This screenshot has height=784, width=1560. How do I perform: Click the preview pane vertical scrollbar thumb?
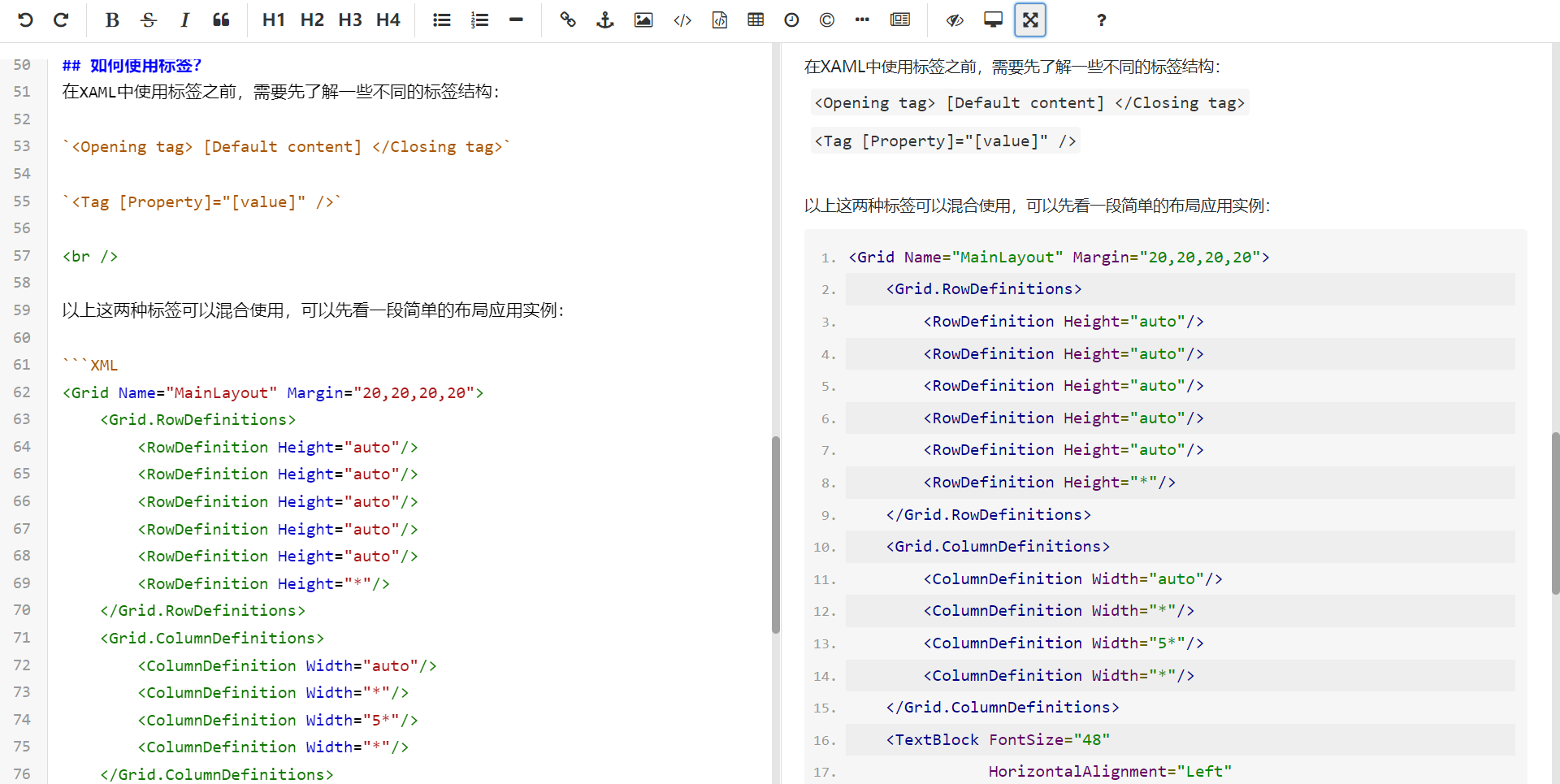tap(1555, 513)
